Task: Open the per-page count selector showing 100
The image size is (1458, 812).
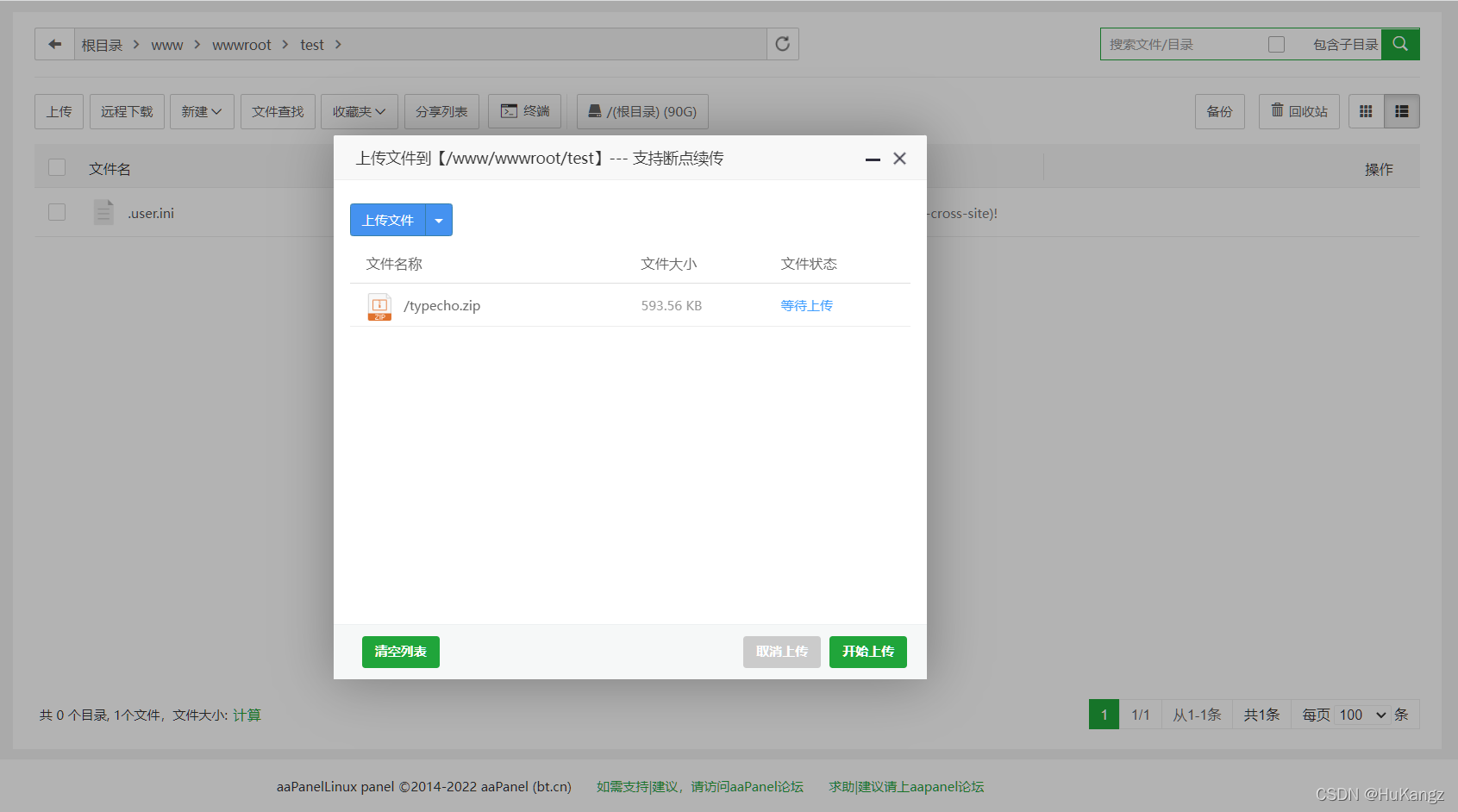Action: (x=1362, y=715)
